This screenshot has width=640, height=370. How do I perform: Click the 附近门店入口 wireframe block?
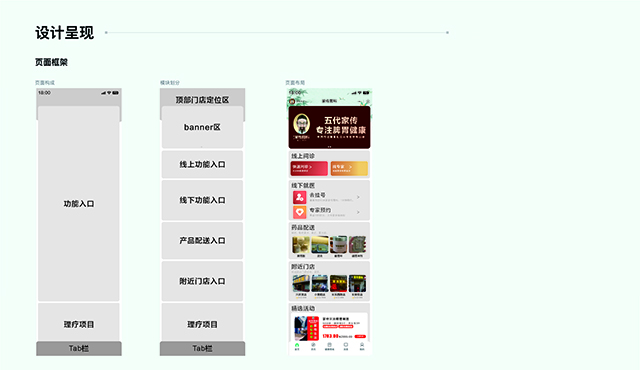coord(202,281)
